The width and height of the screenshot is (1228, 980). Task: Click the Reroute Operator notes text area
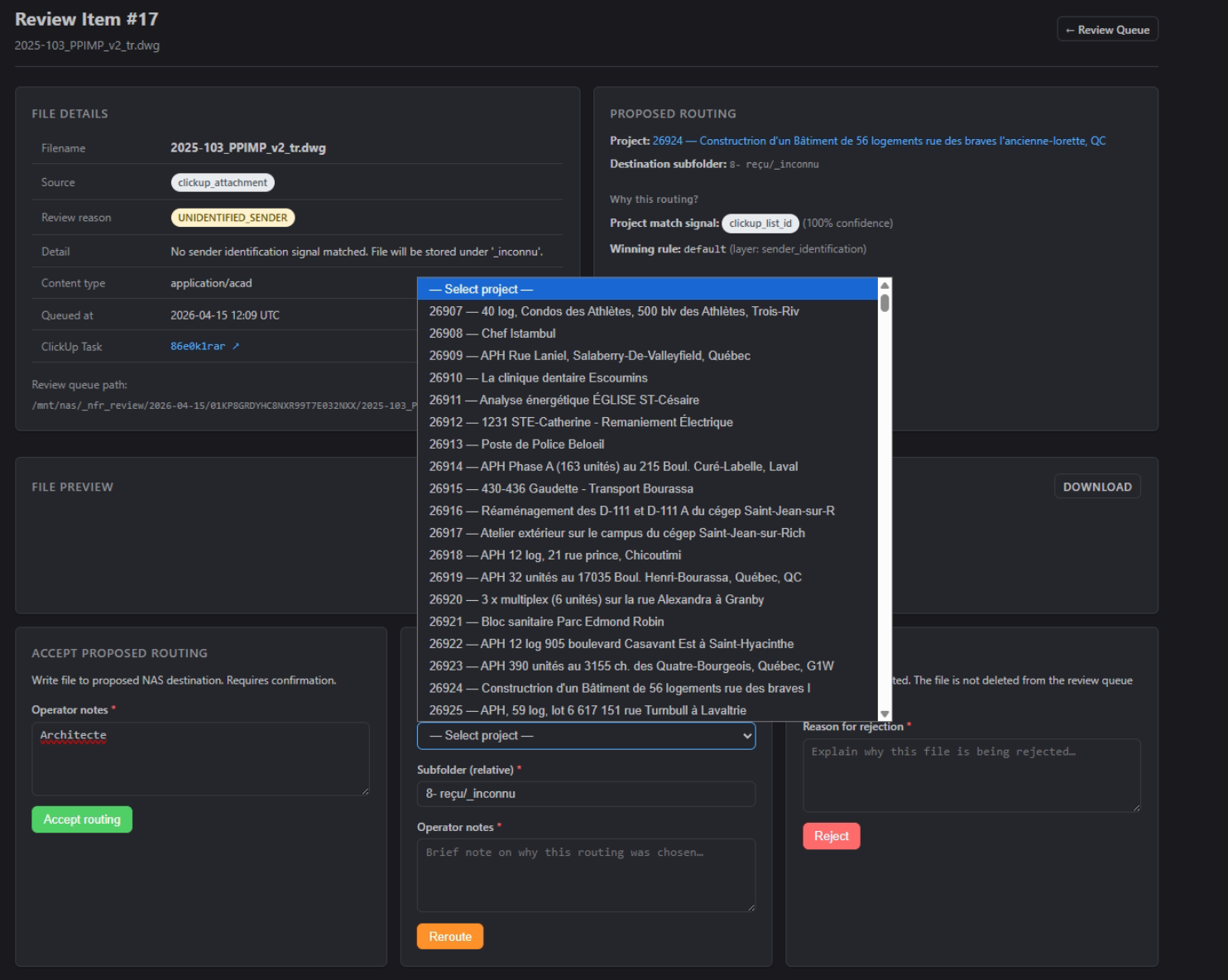[x=586, y=875]
